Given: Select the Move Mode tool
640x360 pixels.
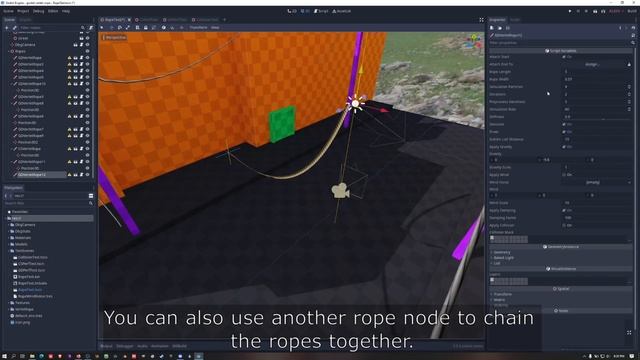Looking at the screenshot, I should pos(111,28).
